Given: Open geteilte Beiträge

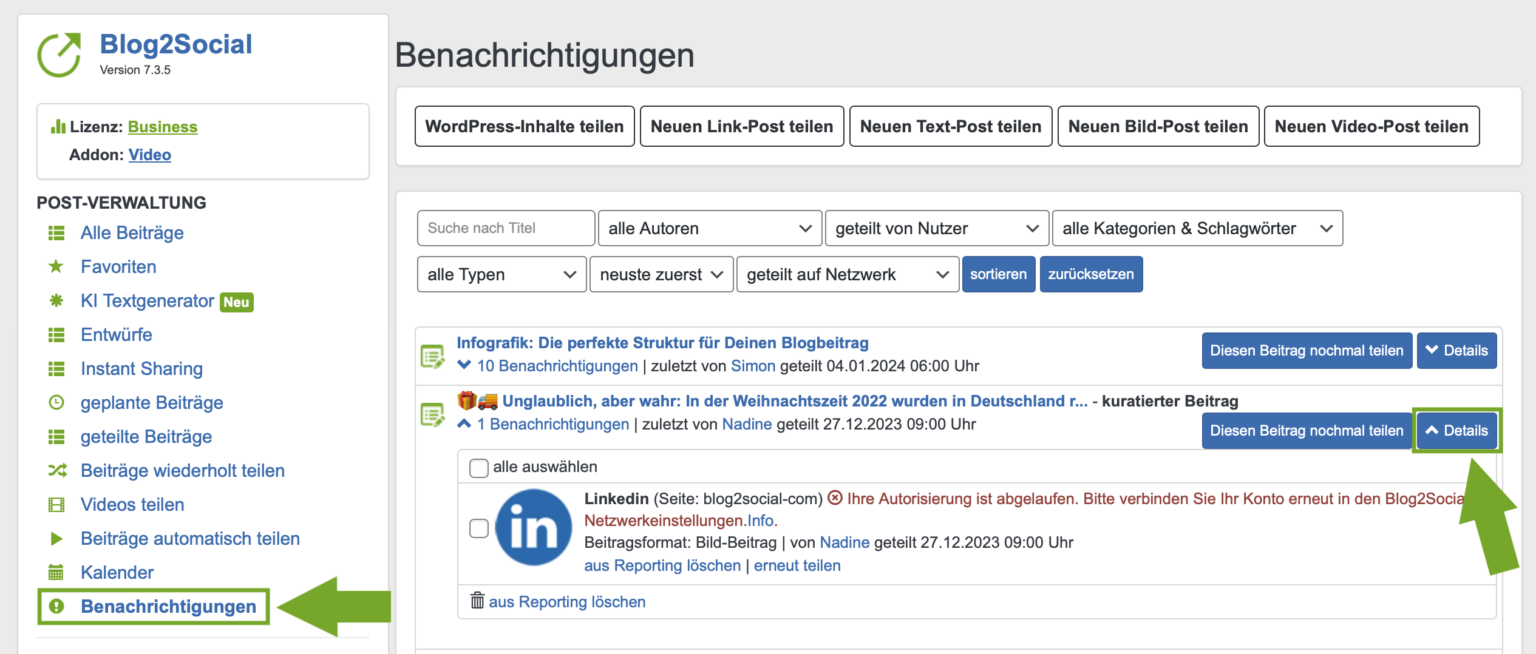Looking at the screenshot, I should (146, 437).
